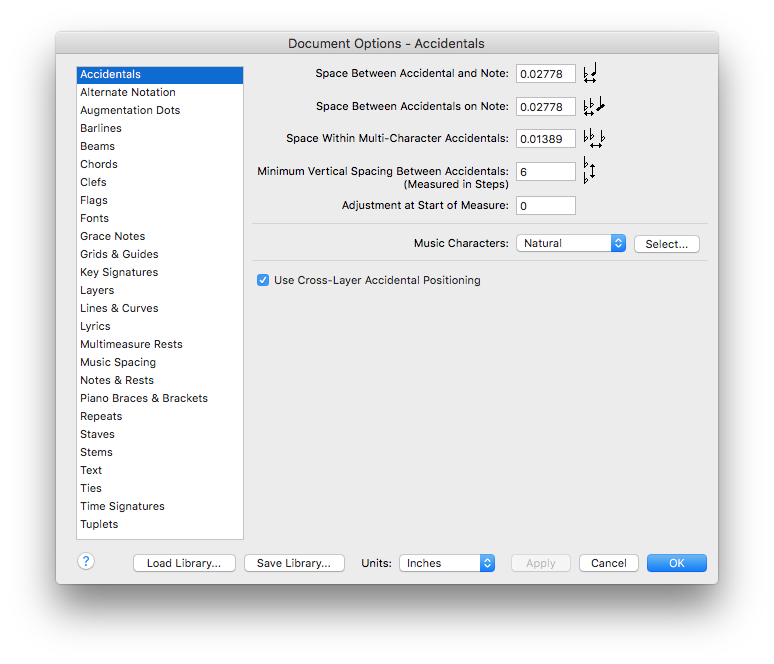This screenshot has height=664, width=774.
Task: Select Text category
Action: [160, 471]
